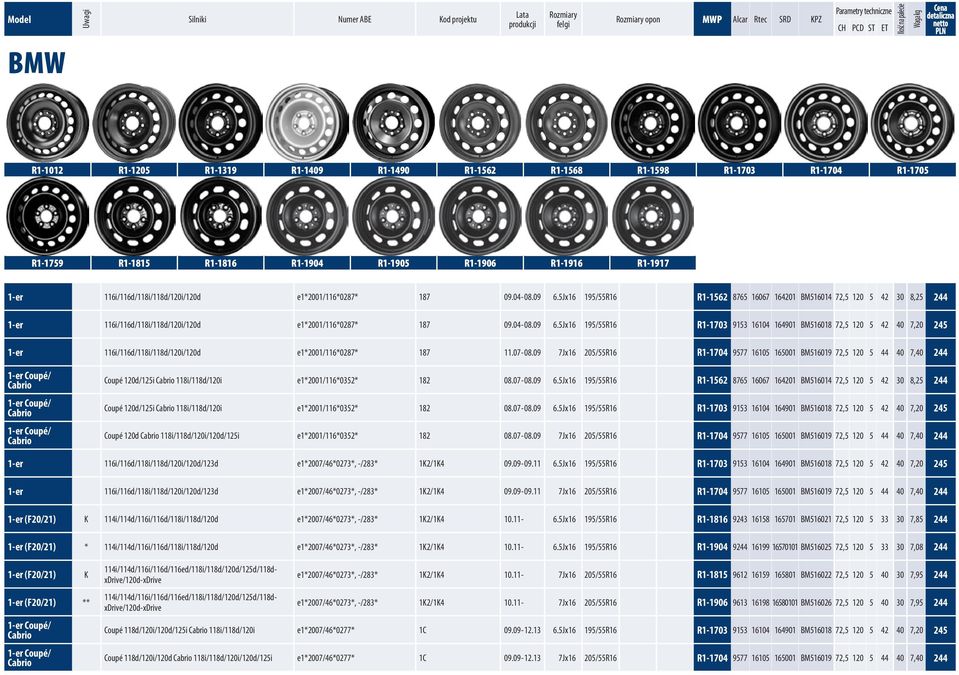
Task: Click MWP cell R1-1815 in table
Action: pyautogui.click(x=712, y=575)
